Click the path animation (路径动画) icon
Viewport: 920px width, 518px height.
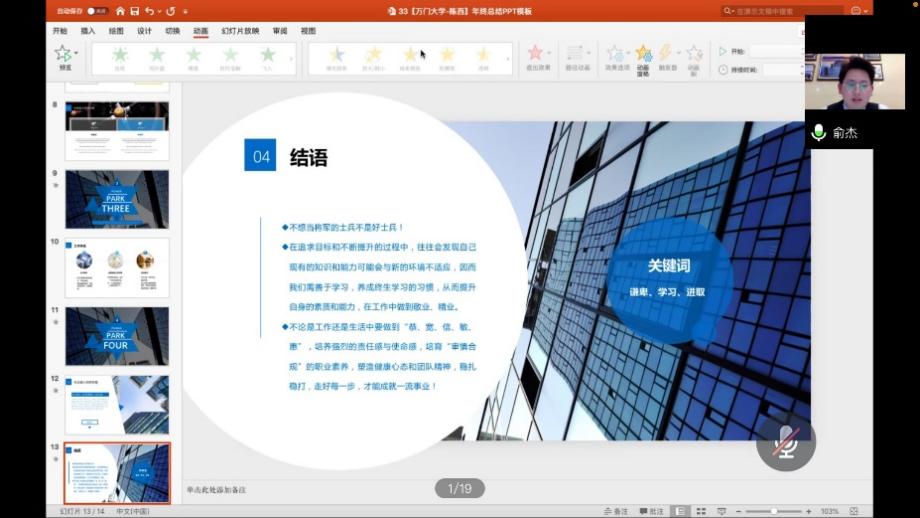coord(574,53)
